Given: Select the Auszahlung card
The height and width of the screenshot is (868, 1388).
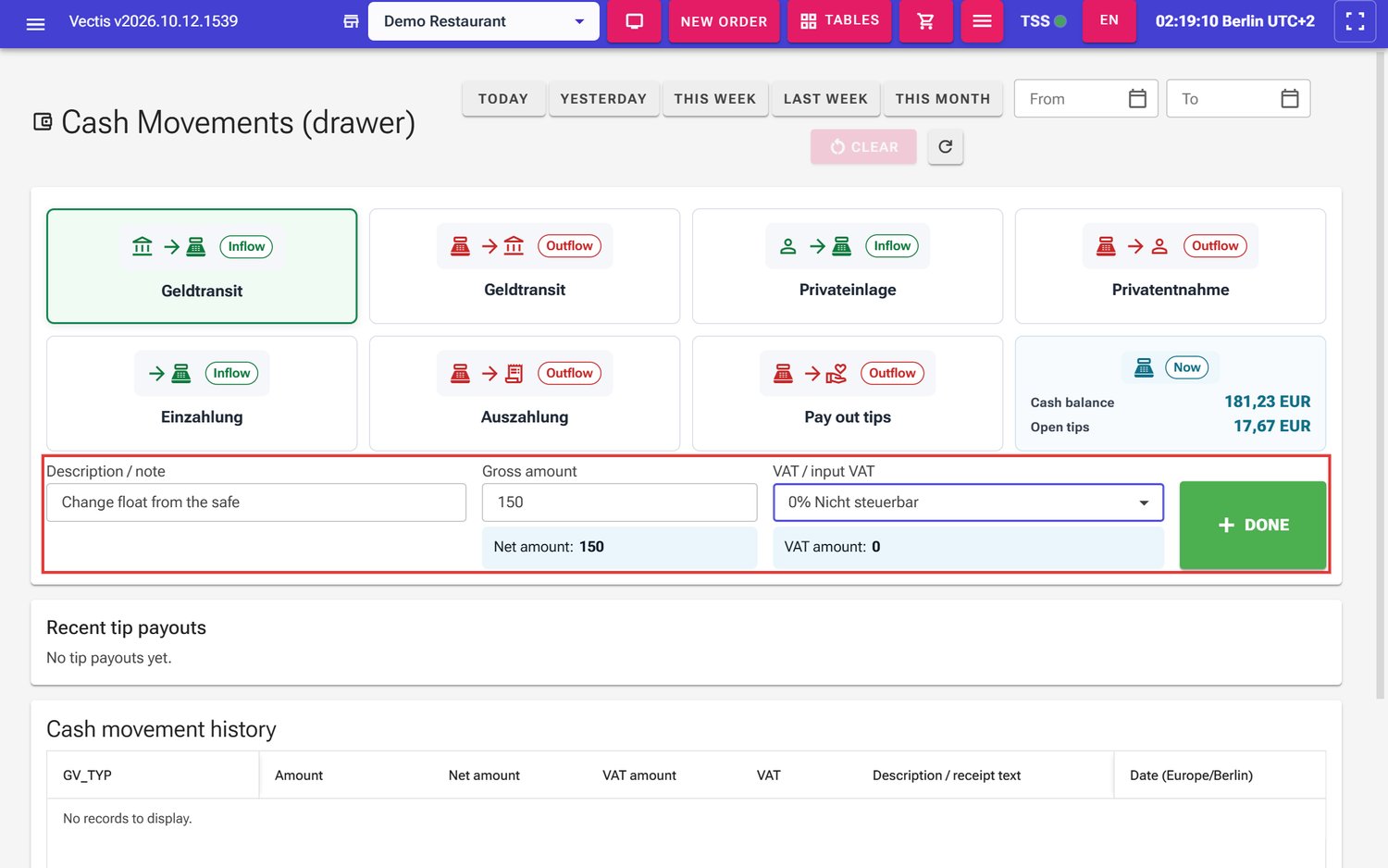Looking at the screenshot, I should [x=525, y=393].
